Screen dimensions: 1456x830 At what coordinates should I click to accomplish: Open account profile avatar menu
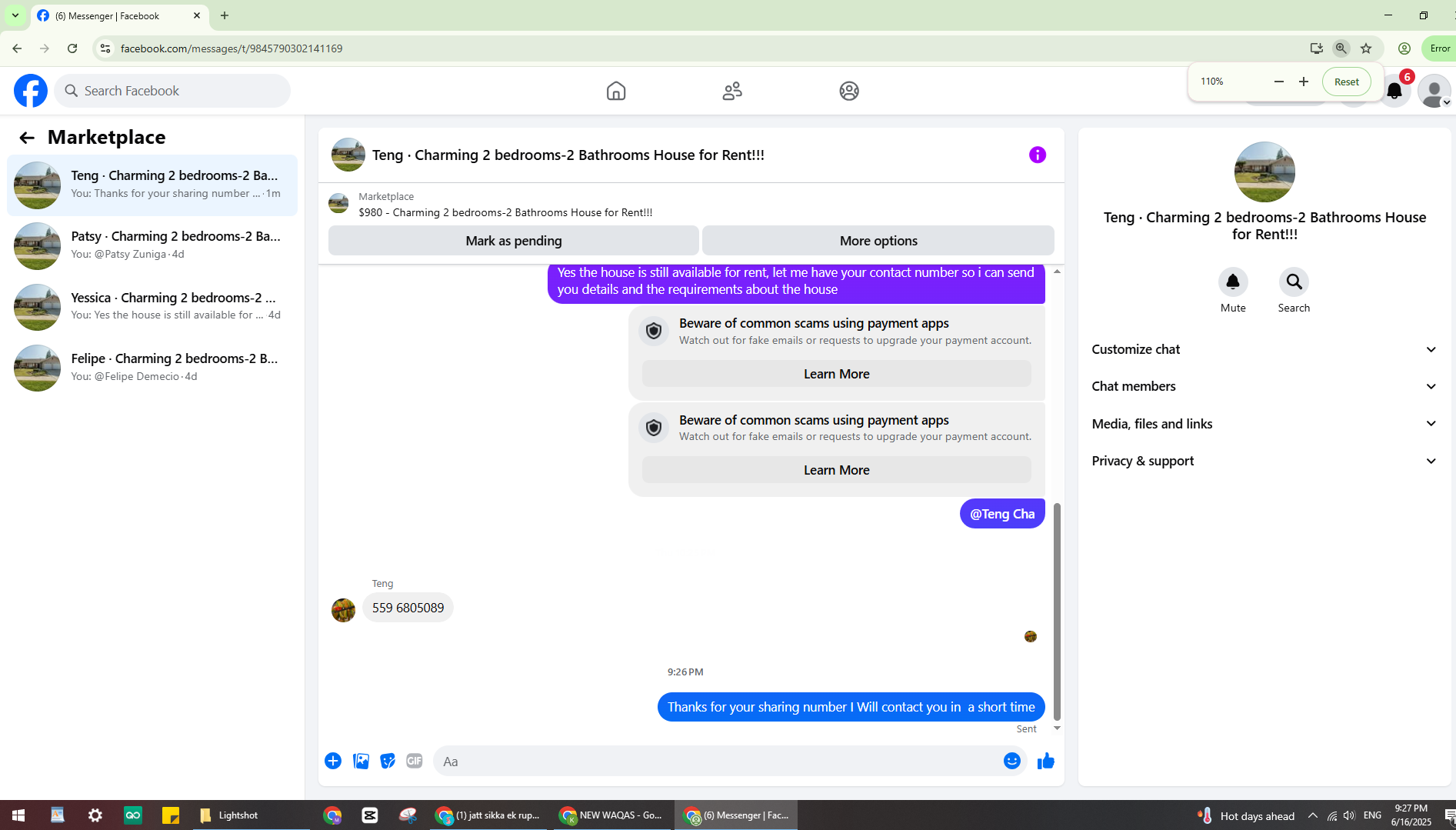pyautogui.click(x=1434, y=91)
